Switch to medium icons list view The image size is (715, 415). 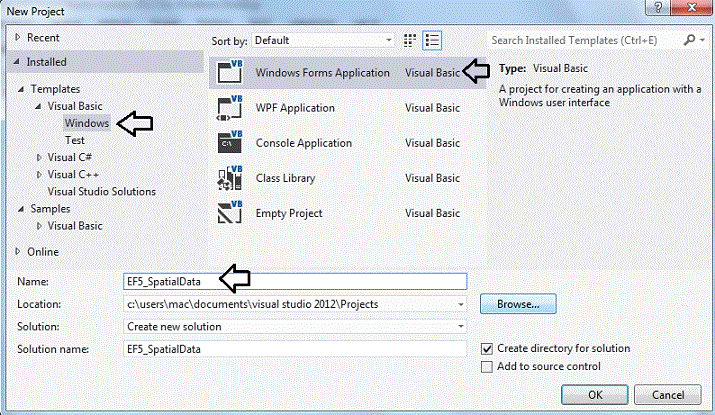point(432,40)
